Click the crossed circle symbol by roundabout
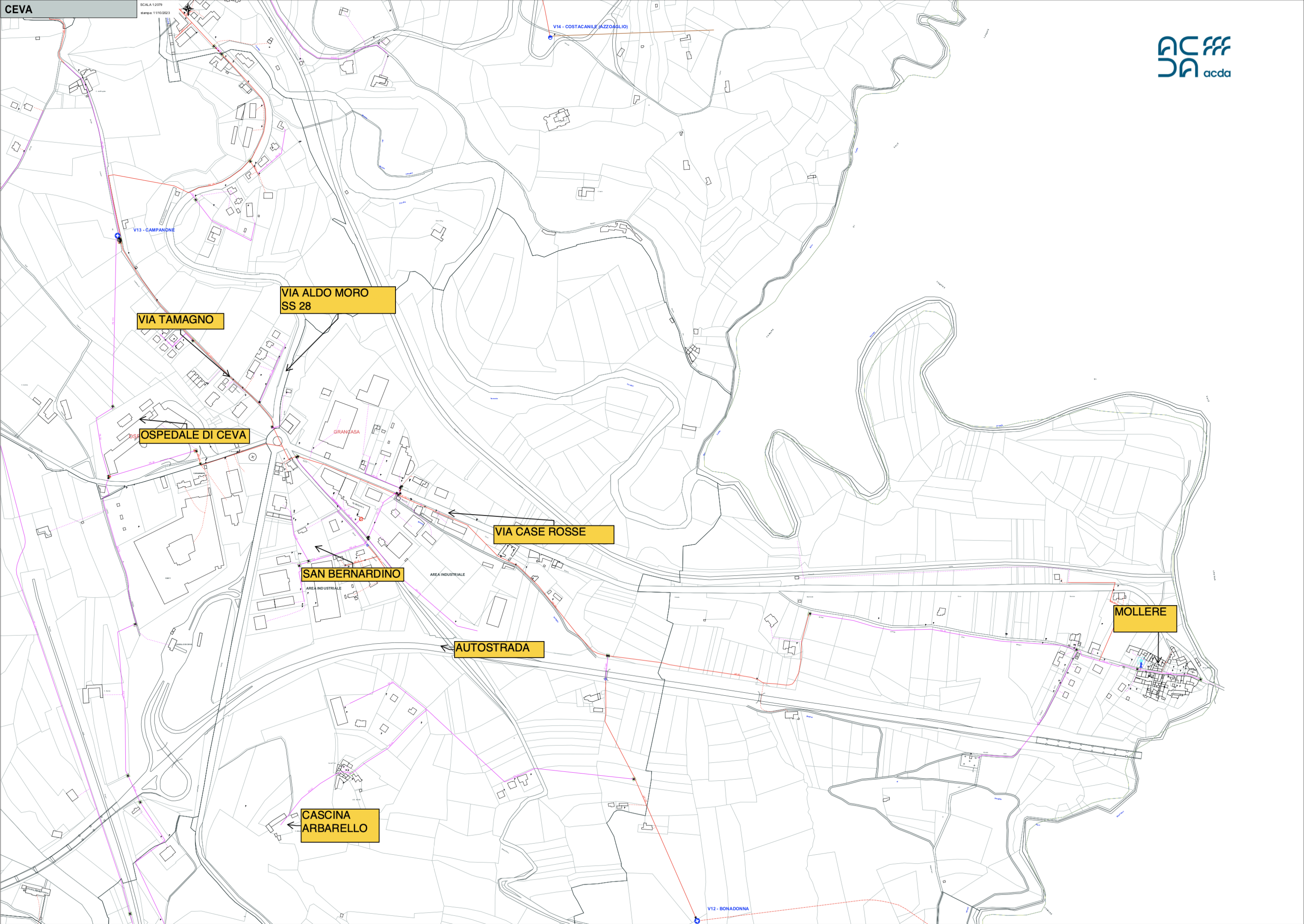This screenshot has width=1304, height=924. [253, 457]
